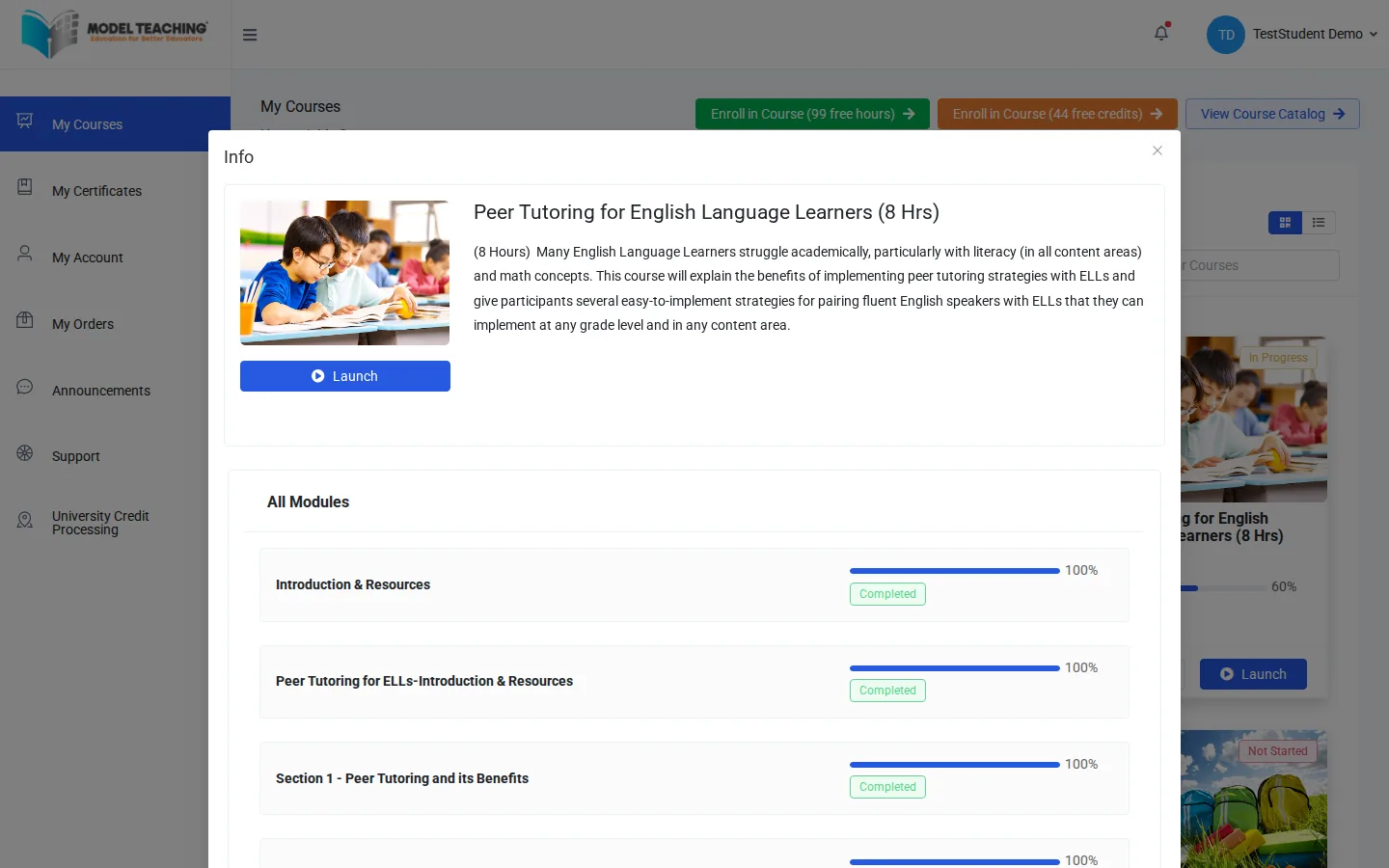Click Completed badge for Peer Tutoring for ELLs-Introduction
1389x868 pixels.
click(887, 691)
